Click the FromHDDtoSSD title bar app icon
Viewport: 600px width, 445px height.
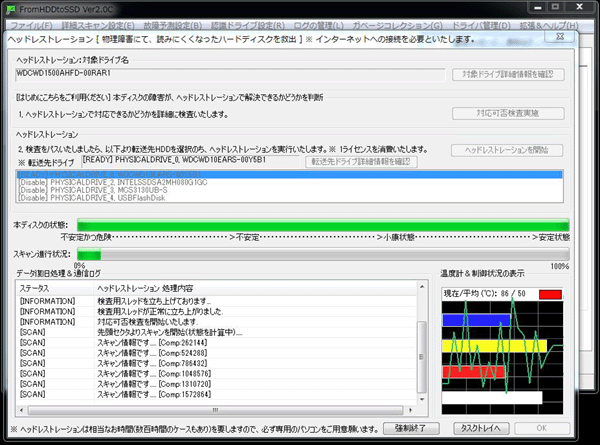(x=11, y=9)
